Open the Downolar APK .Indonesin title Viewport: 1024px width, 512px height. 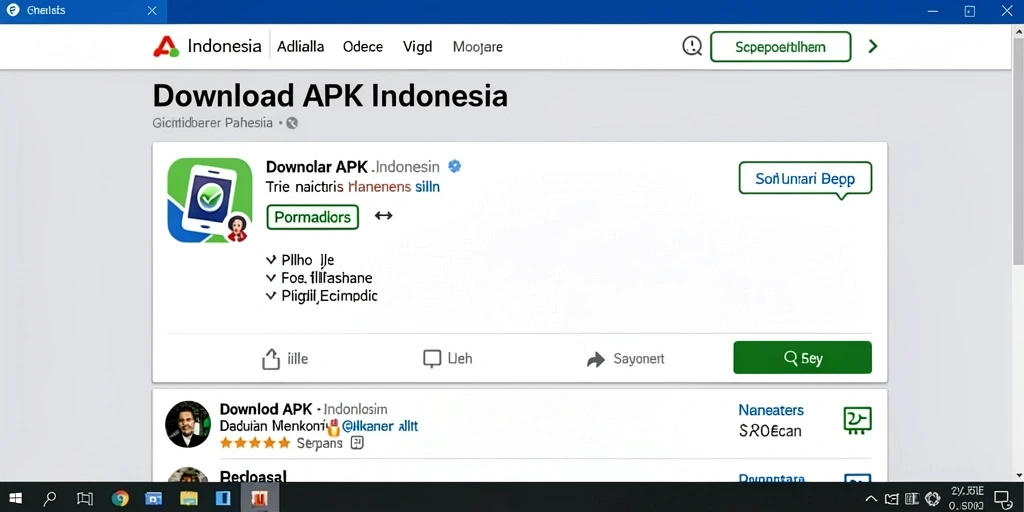pos(353,167)
